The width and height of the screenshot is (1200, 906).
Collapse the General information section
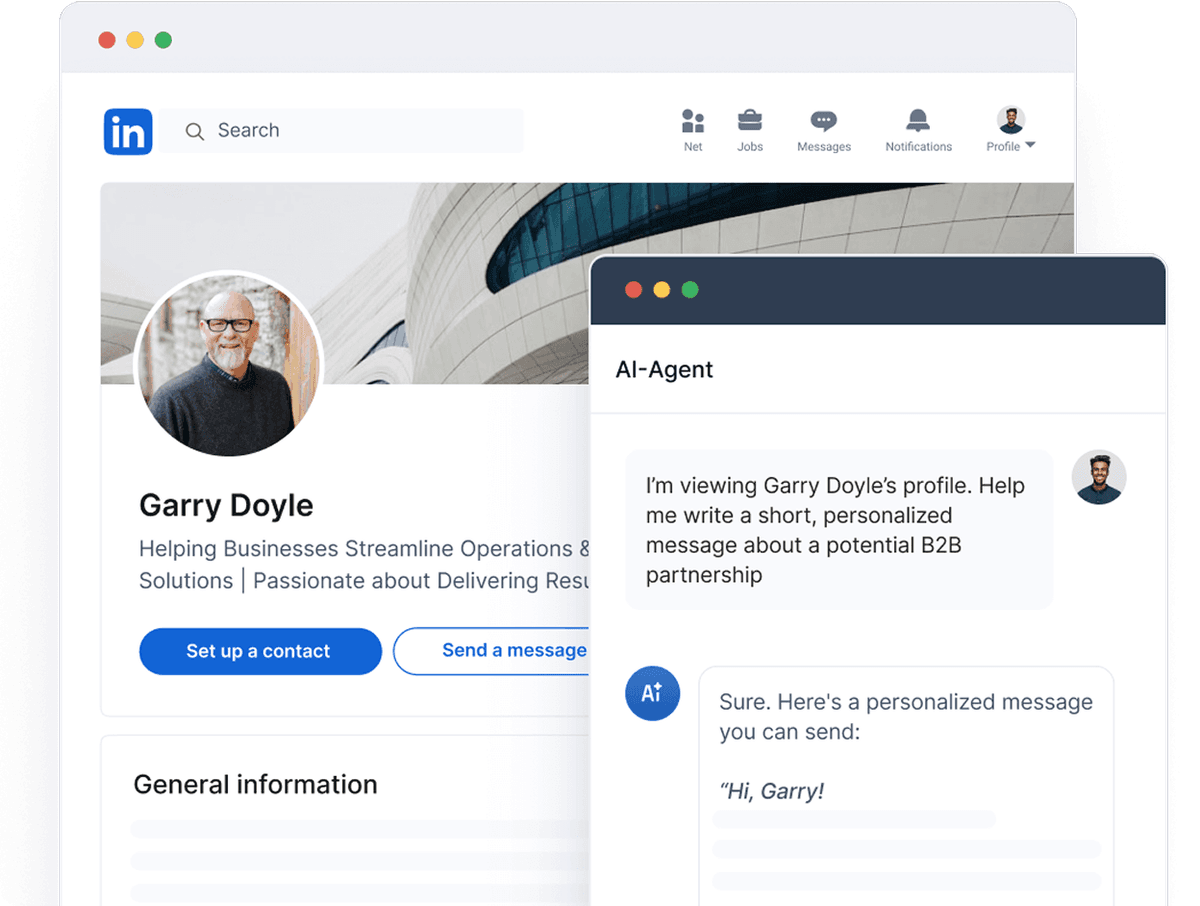[255, 784]
